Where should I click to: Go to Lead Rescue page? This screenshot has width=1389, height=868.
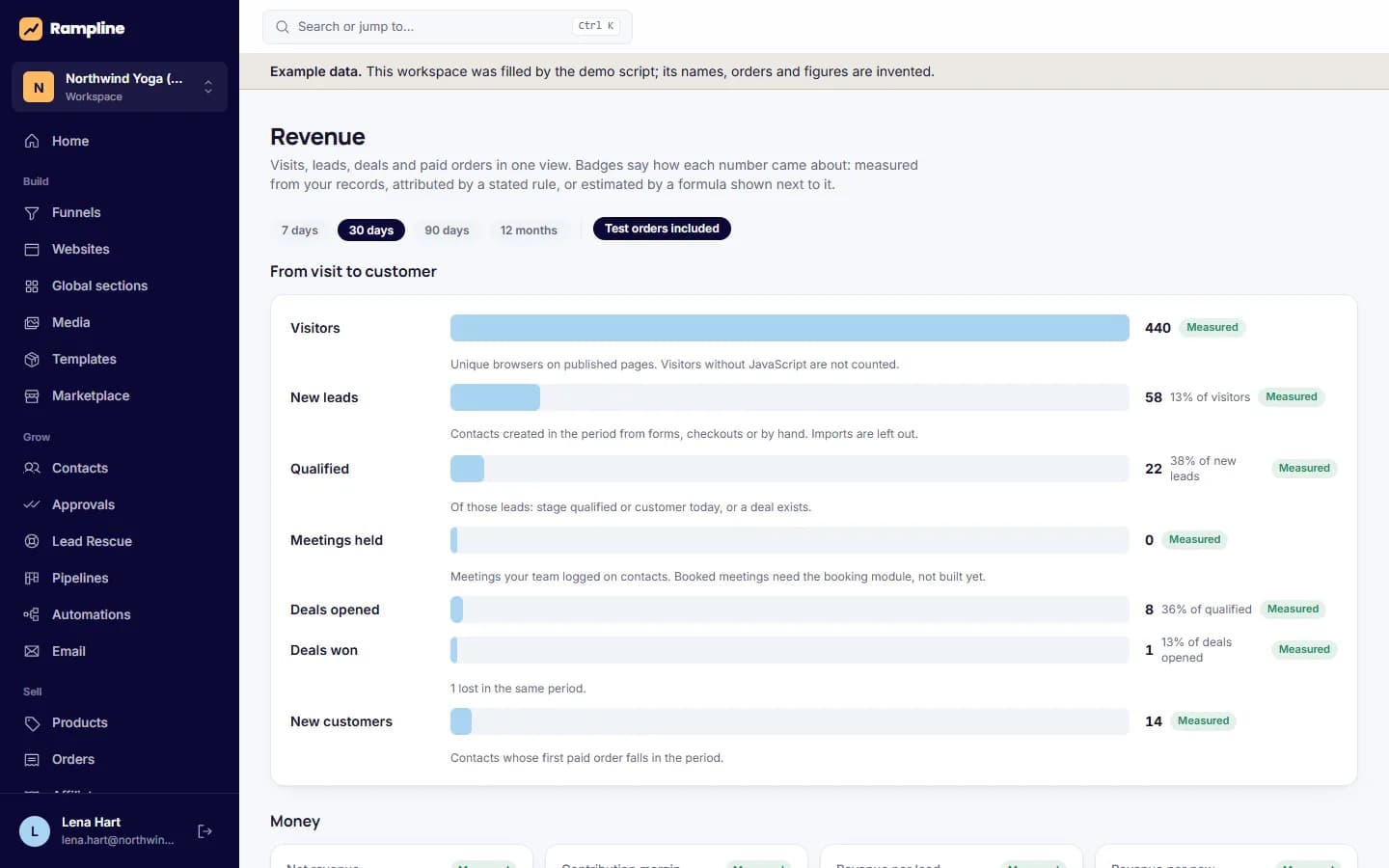(x=120, y=541)
